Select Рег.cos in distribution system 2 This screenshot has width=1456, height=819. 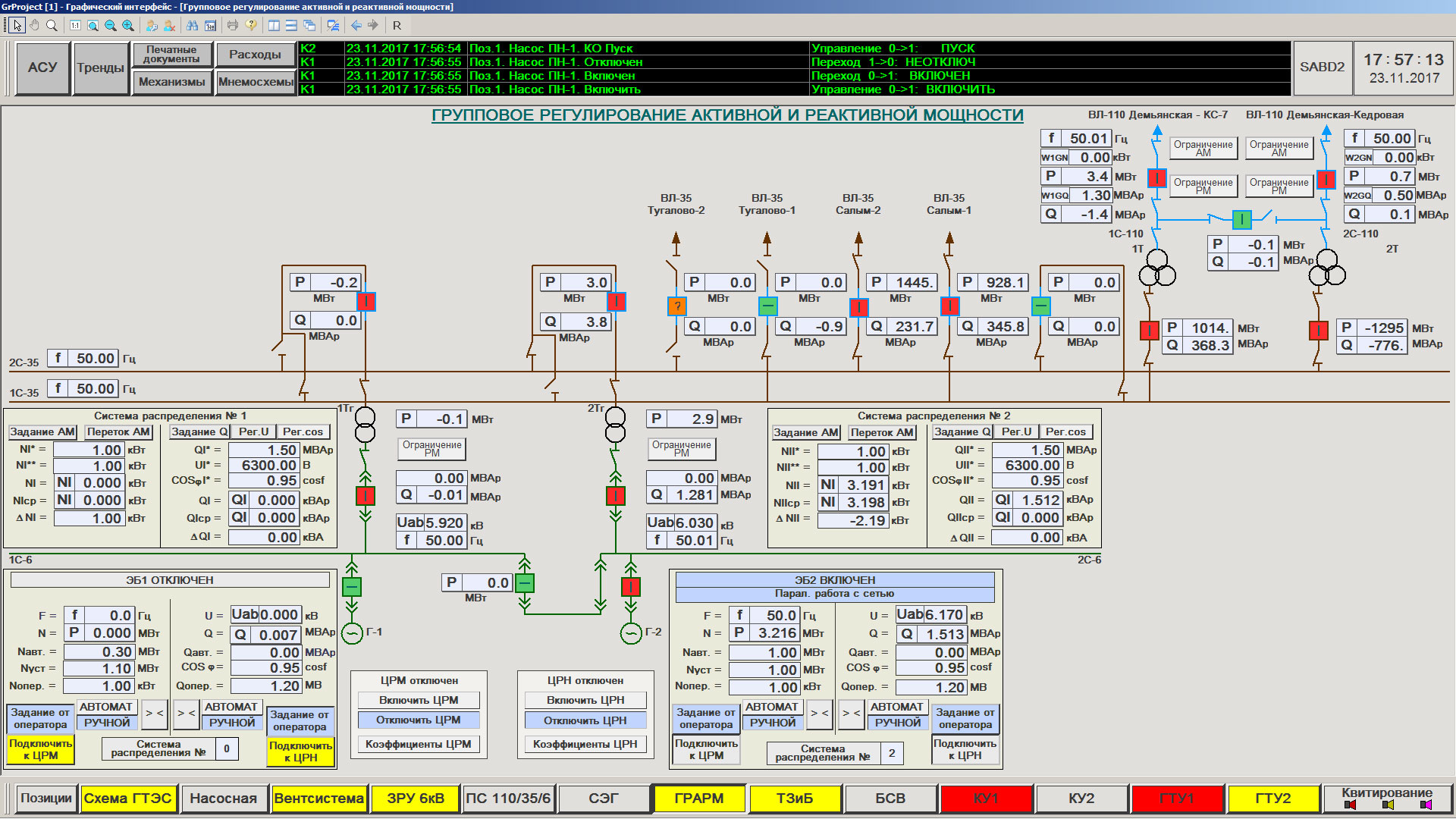point(1065,431)
